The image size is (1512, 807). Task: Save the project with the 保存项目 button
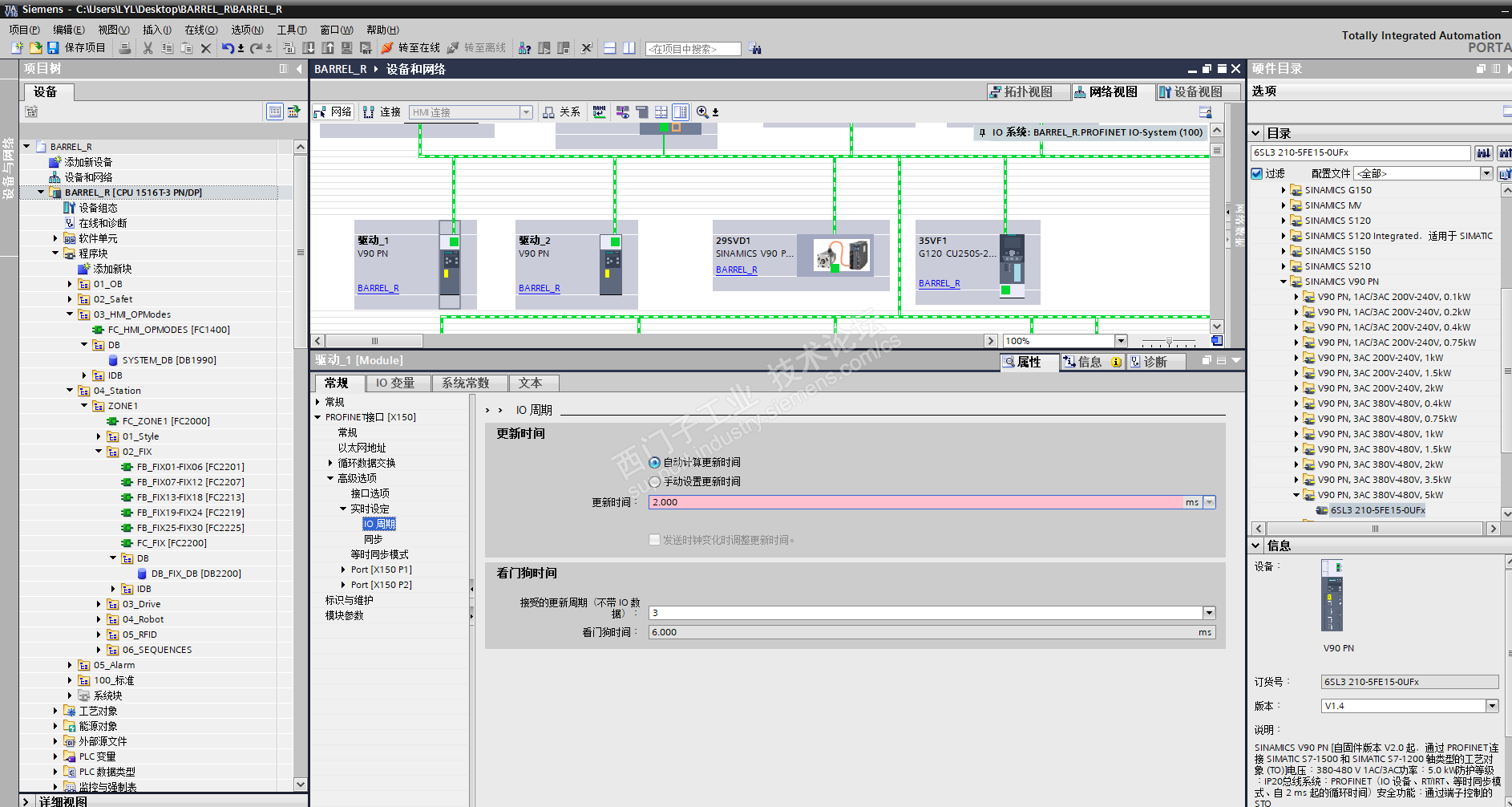coord(76,48)
